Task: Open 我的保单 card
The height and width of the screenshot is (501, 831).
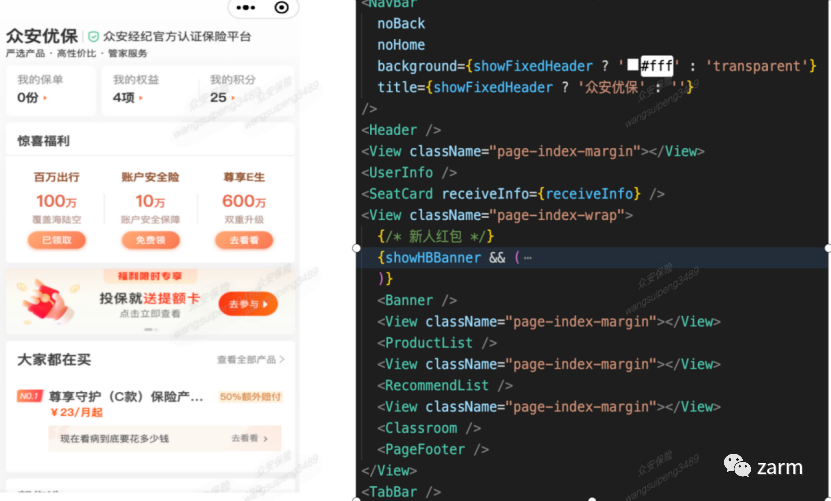Action: [51, 89]
